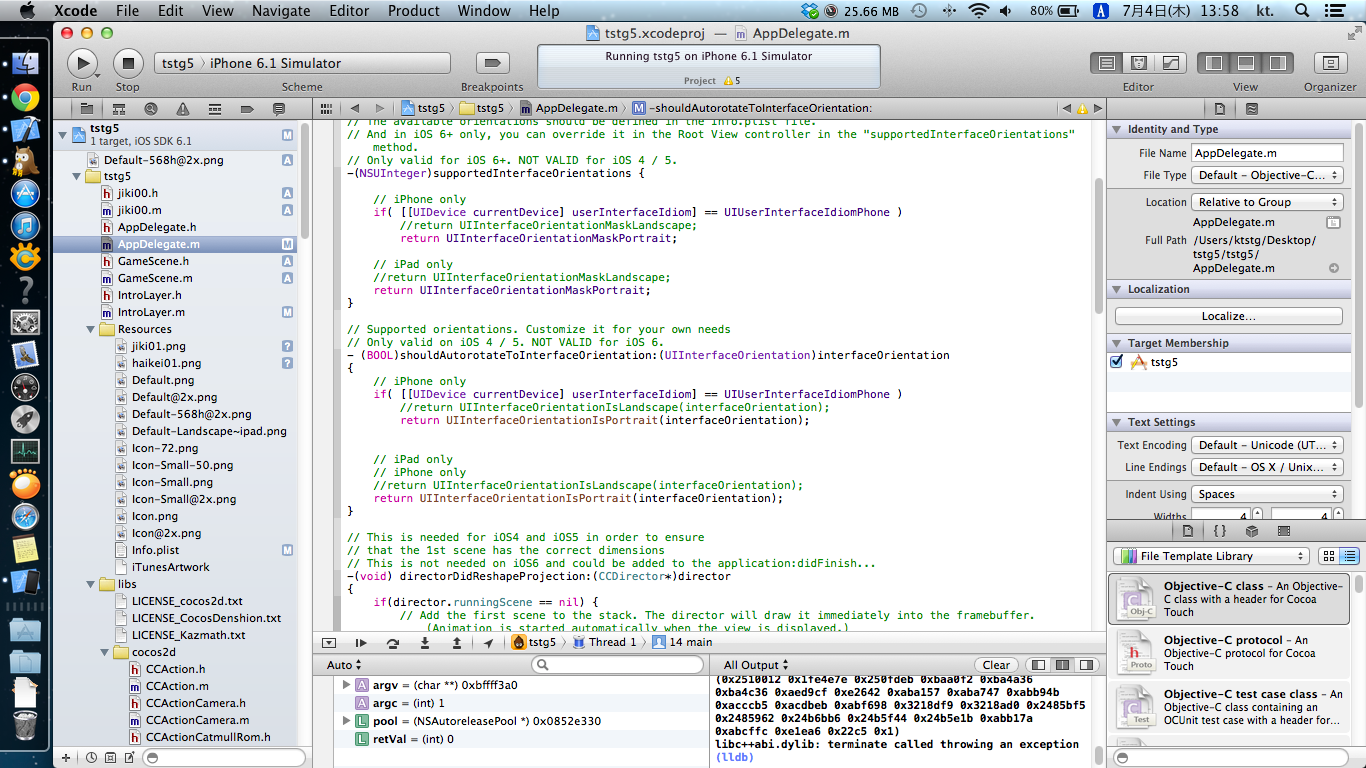Continue program execution in debug bar
Image resolution: width=1366 pixels, height=768 pixels.
click(361, 642)
